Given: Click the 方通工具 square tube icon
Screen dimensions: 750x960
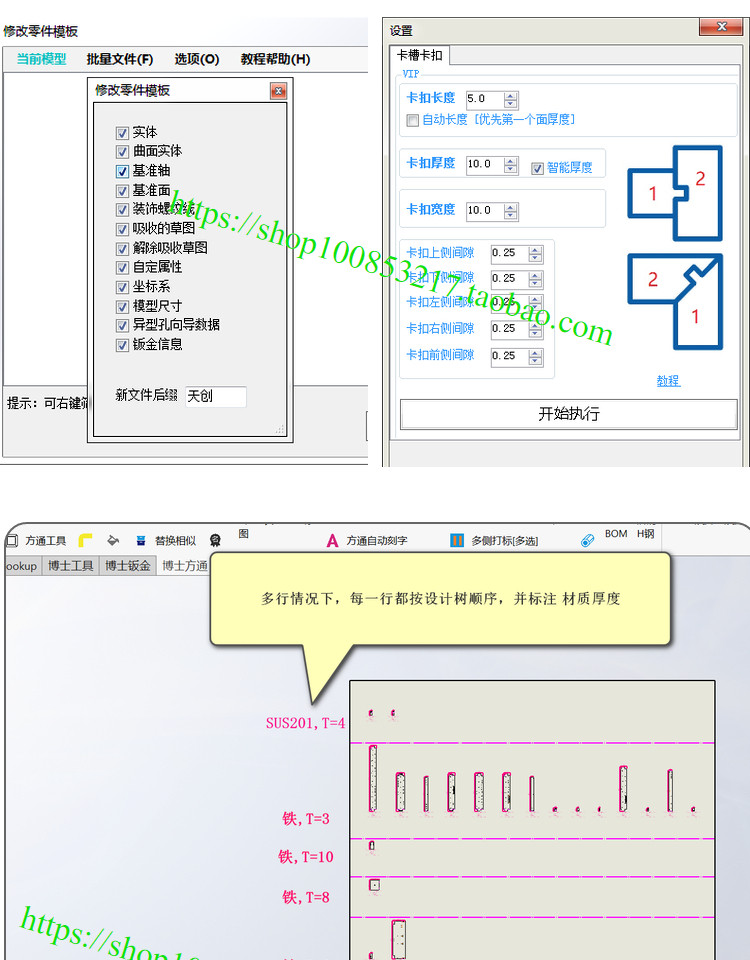Looking at the screenshot, I should pyautogui.click(x=12, y=541).
